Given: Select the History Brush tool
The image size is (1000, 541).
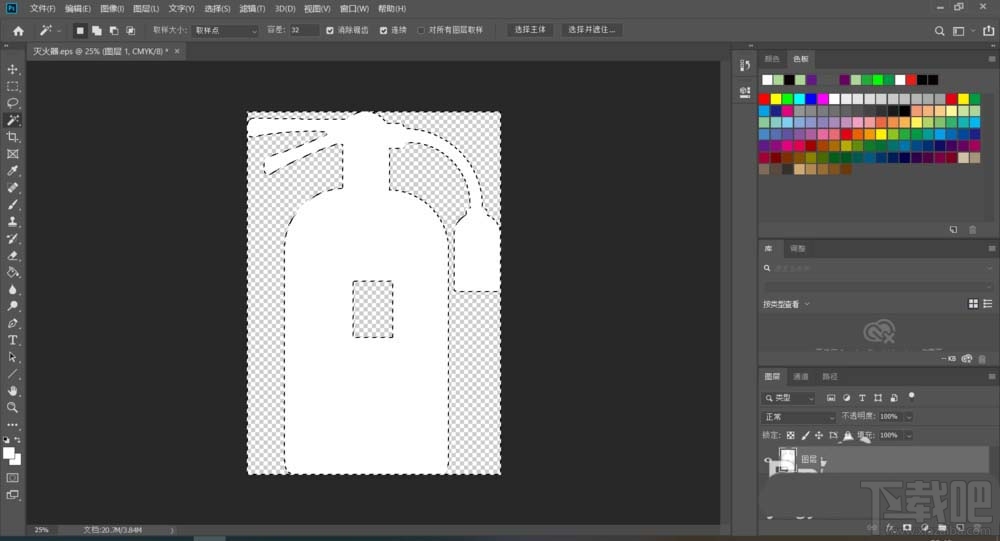Looking at the screenshot, I should [12, 238].
